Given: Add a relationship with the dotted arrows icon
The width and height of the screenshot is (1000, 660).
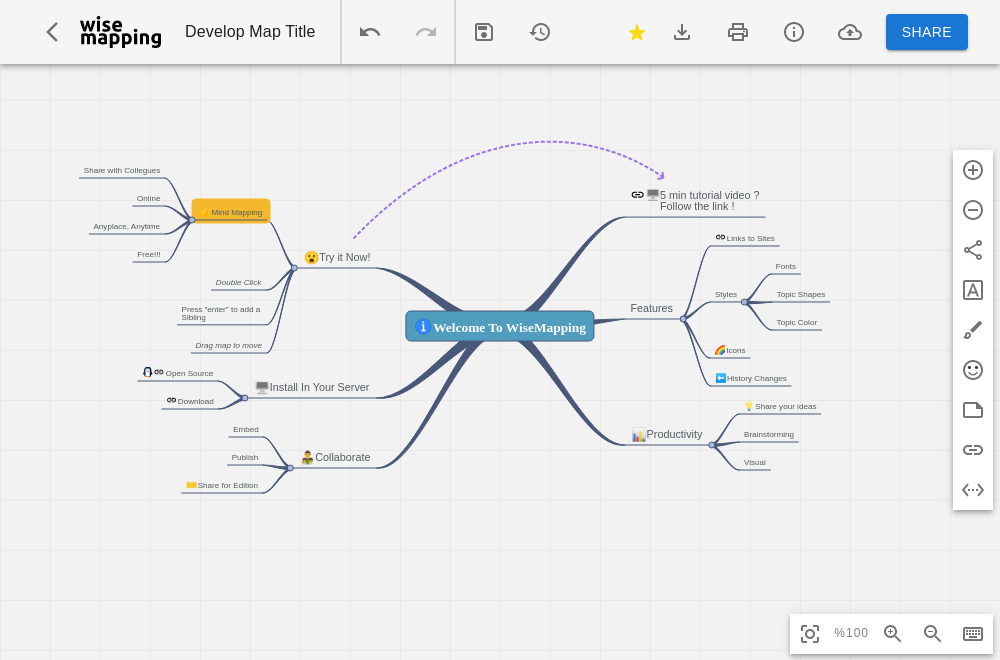Looking at the screenshot, I should [973, 490].
